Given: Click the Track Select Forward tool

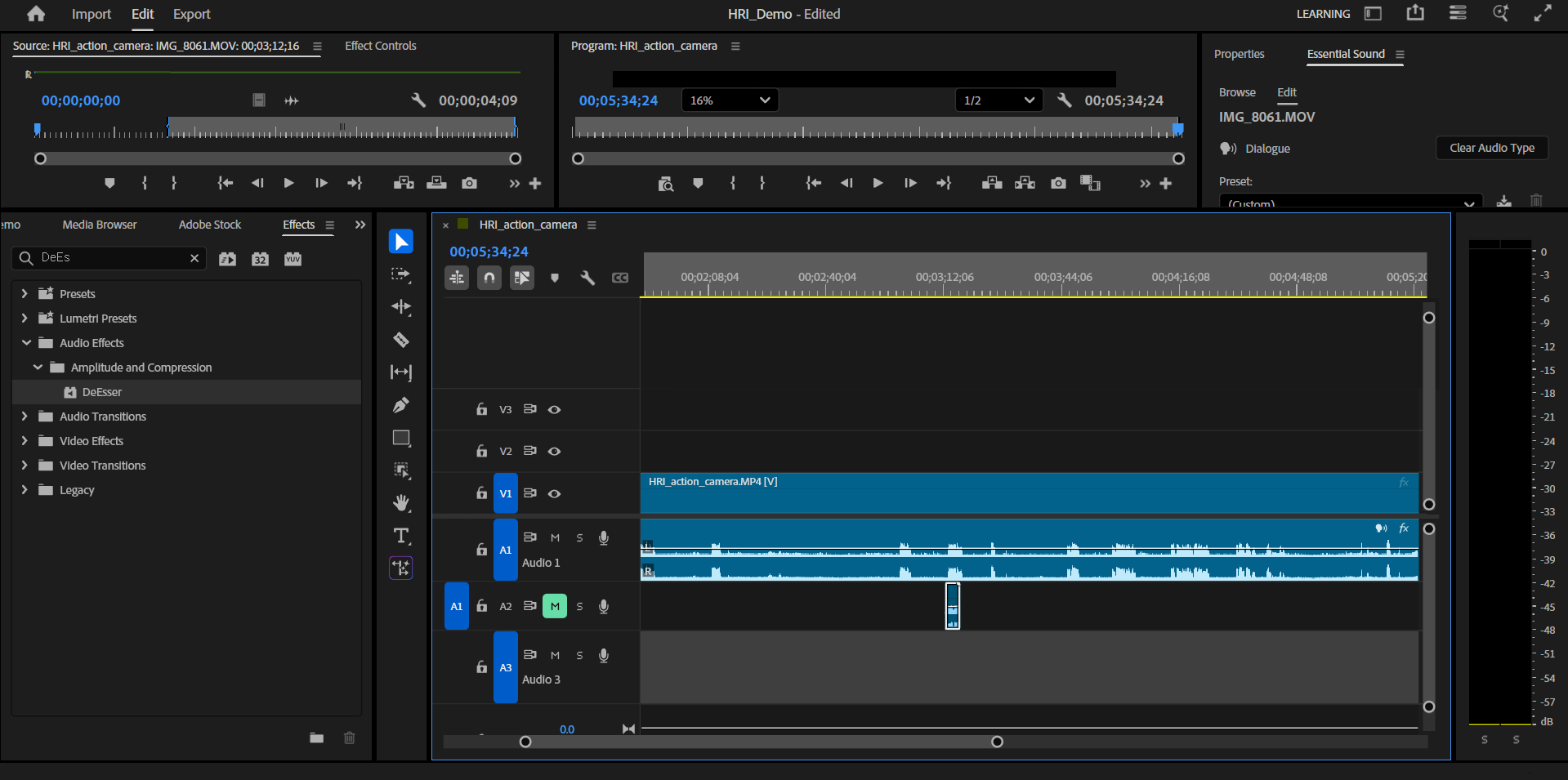Looking at the screenshot, I should coord(400,274).
